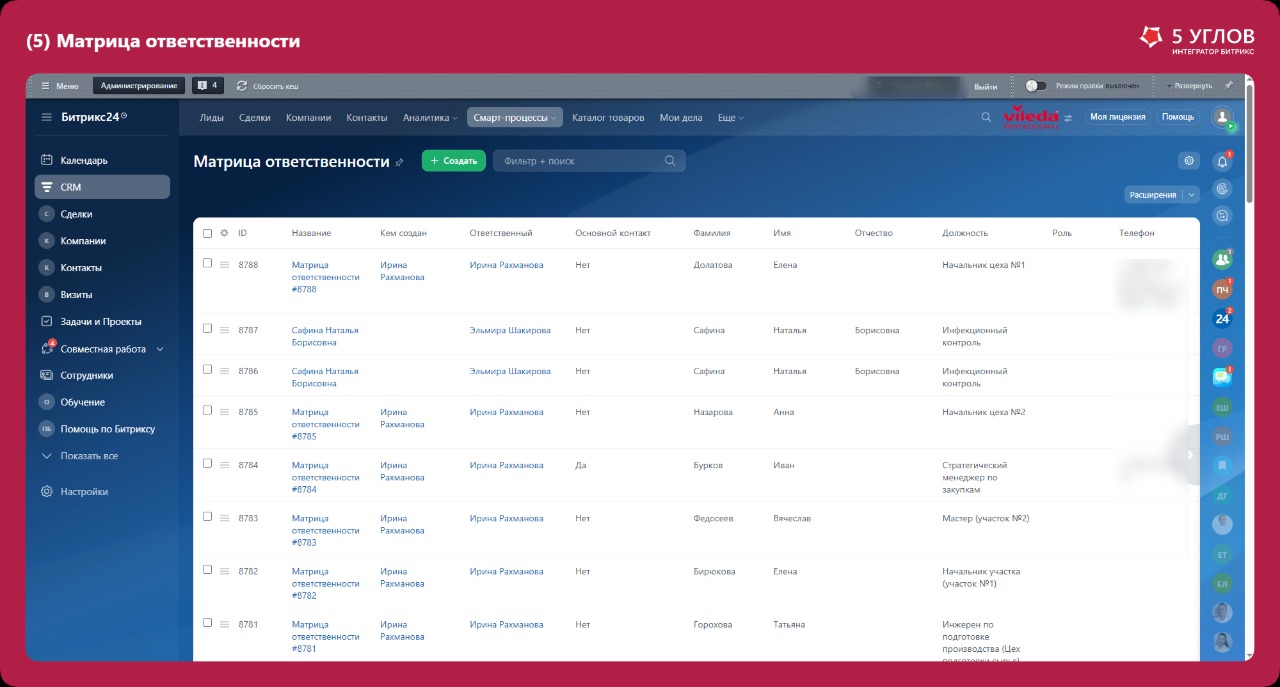Toggle Режим правки switch

click(x=1036, y=86)
